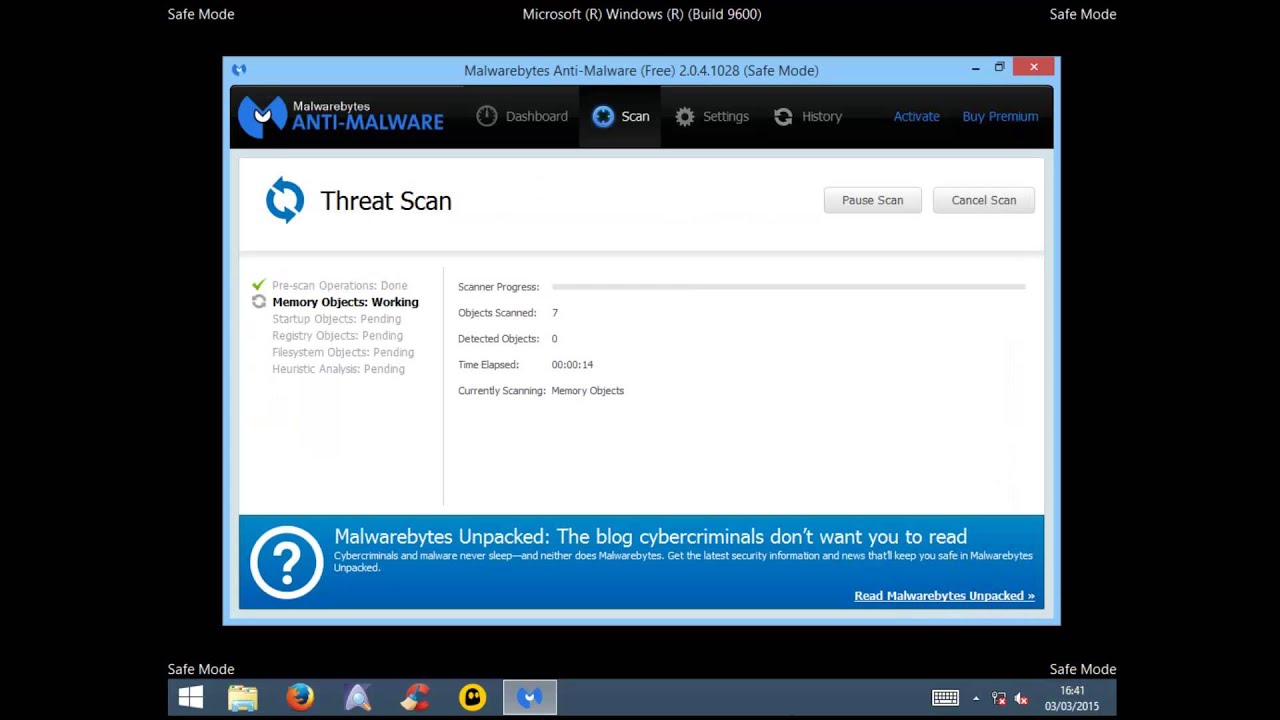
Task: Open the CCleaner taskbar icon
Action: point(415,697)
